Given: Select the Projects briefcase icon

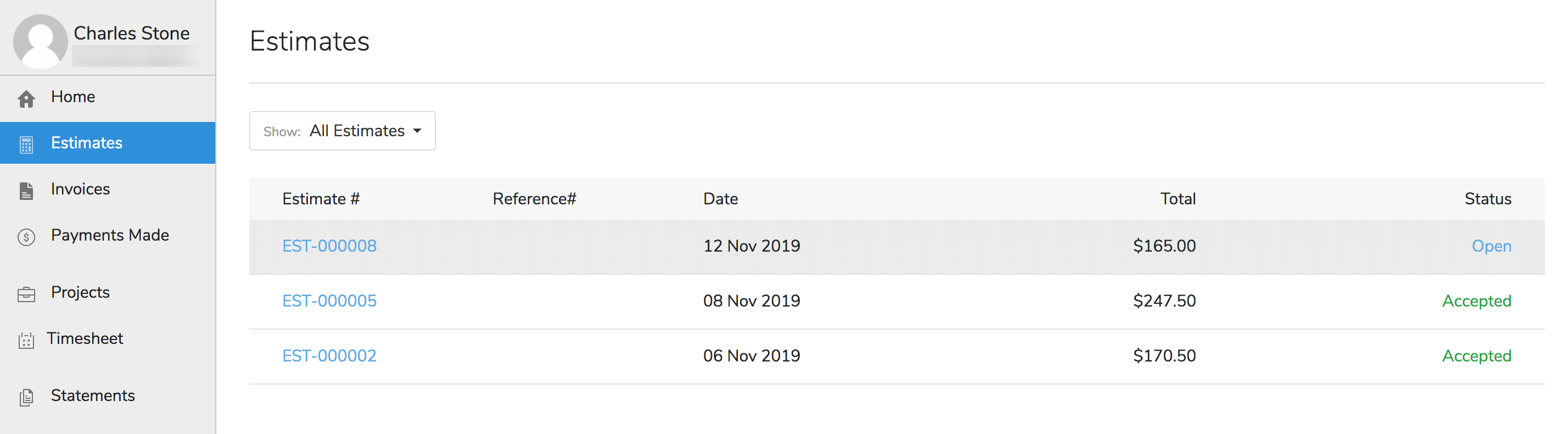Looking at the screenshot, I should coord(27,293).
